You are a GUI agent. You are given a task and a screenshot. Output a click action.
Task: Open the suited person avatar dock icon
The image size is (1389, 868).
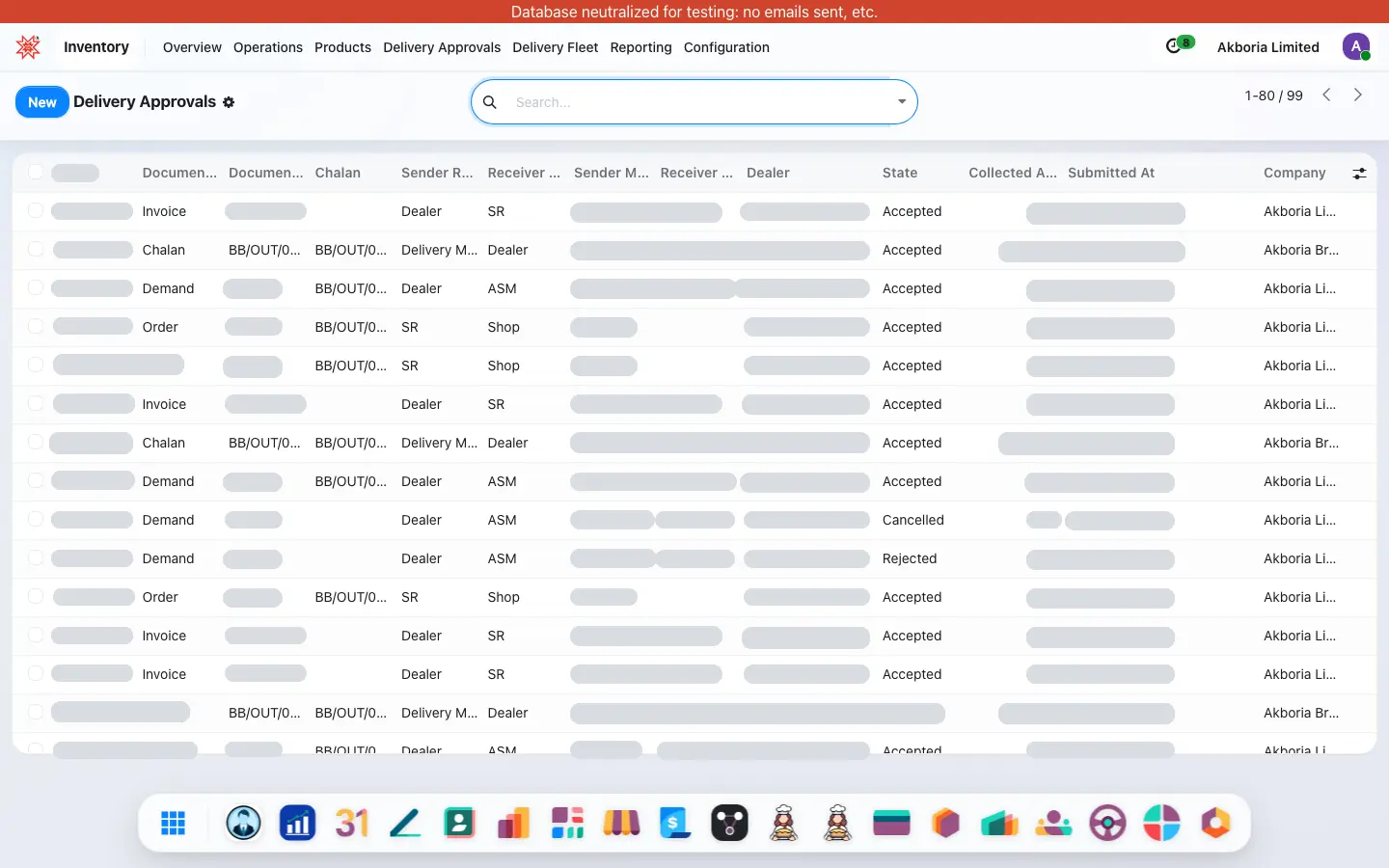(x=243, y=823)
